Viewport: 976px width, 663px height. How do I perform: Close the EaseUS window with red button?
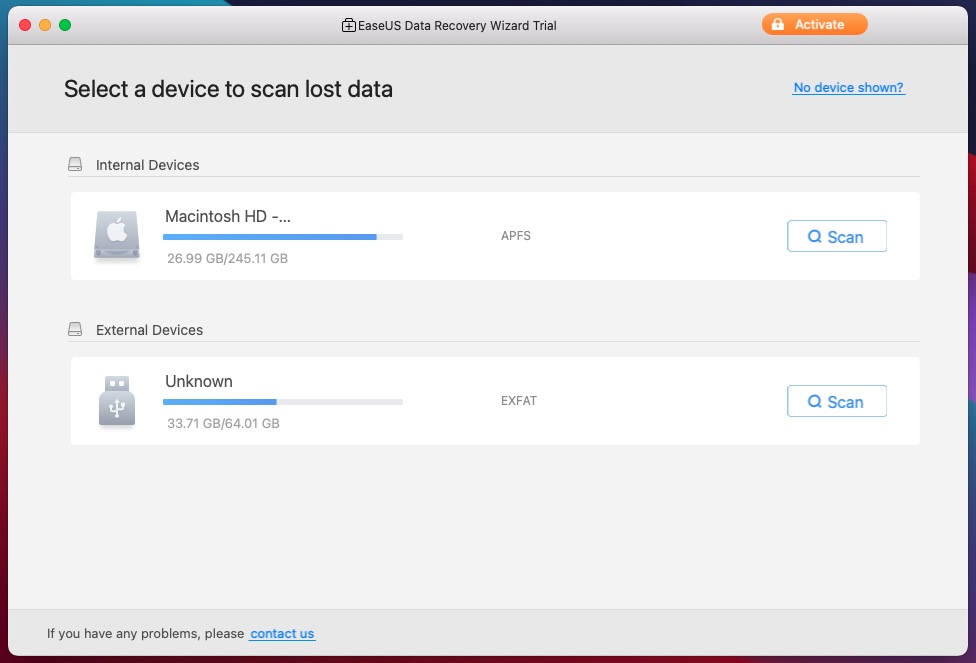coord(25,25)
